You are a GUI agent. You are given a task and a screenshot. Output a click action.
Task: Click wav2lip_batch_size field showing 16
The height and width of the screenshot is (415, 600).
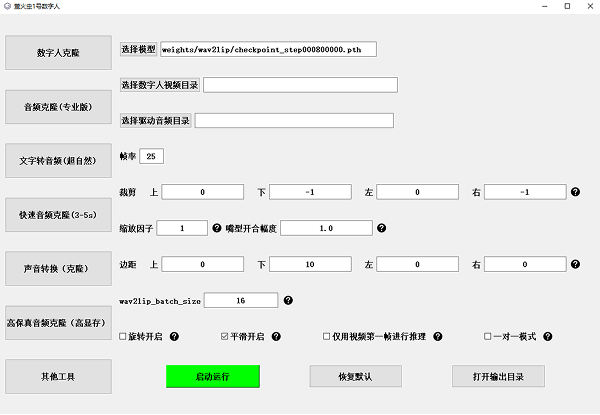point(241,300)
